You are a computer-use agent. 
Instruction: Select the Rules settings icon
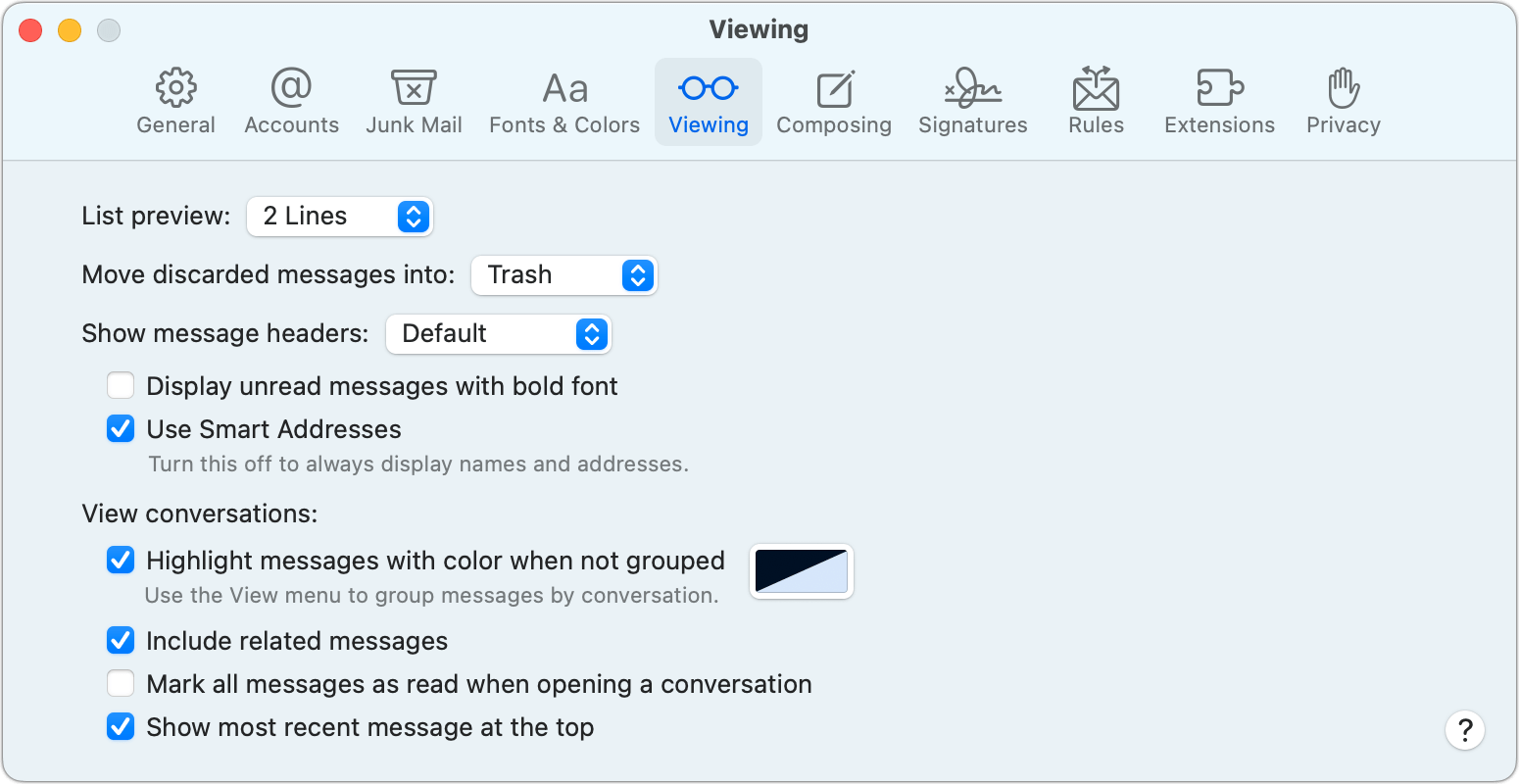tap(1095, 98)
